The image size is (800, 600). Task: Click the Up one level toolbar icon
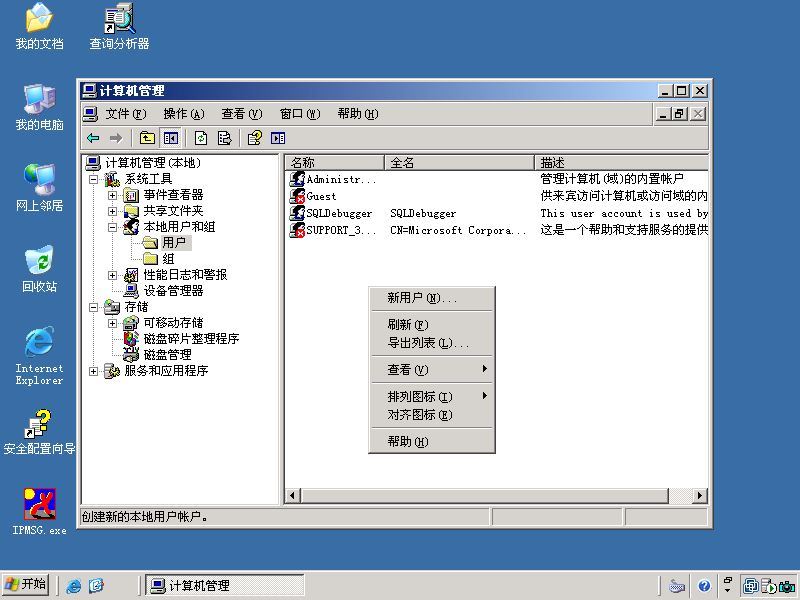[x=147, y=138]
